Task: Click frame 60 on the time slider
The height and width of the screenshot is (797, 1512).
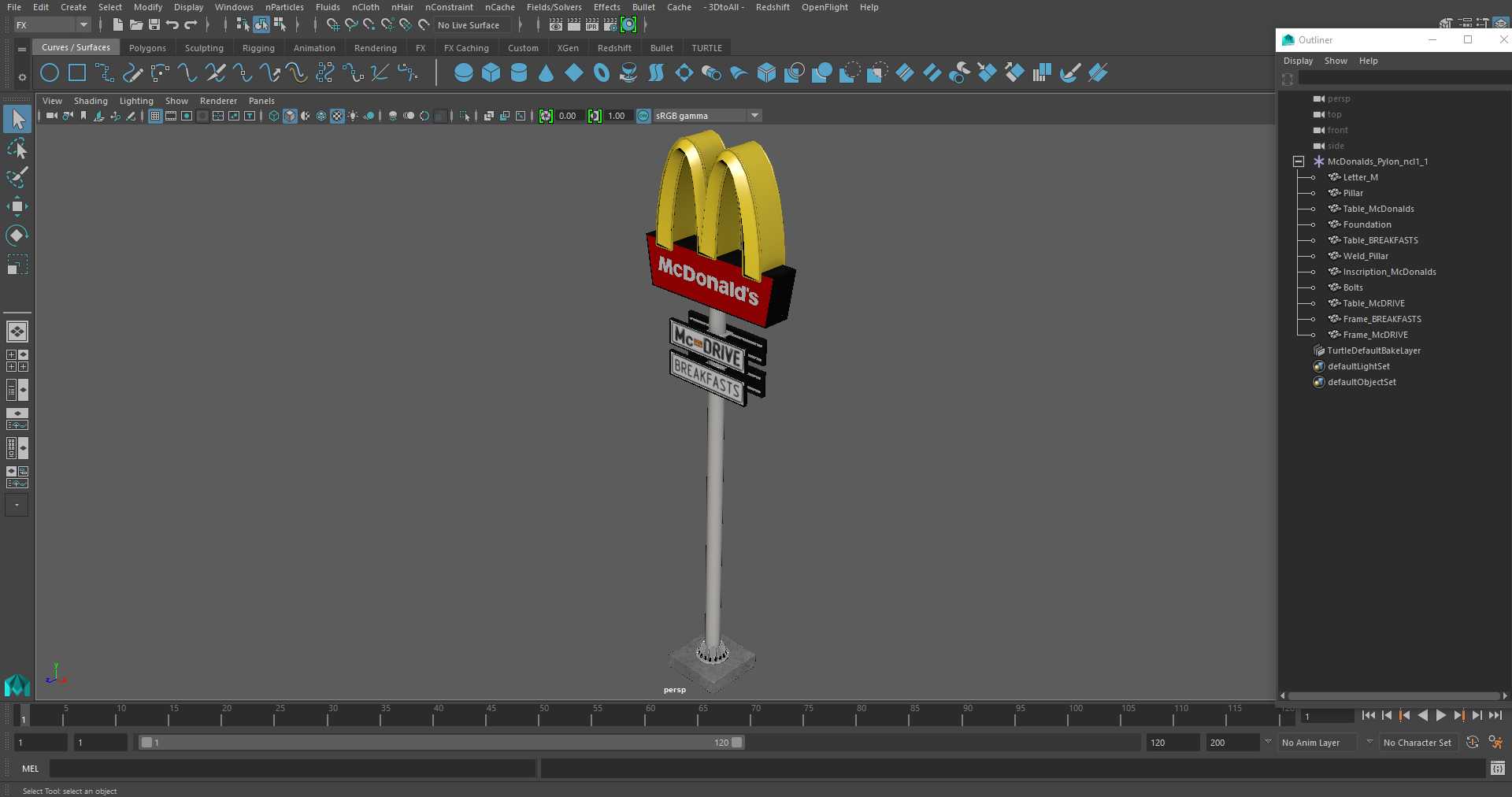Action: [x=650, y=715]
